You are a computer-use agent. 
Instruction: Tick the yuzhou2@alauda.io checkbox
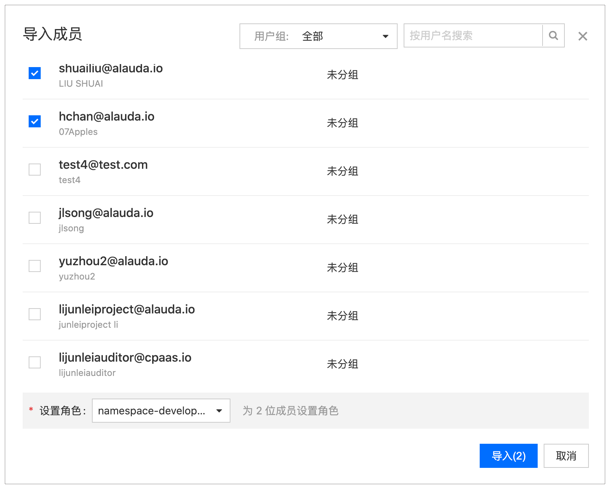(x=35, y=266)
